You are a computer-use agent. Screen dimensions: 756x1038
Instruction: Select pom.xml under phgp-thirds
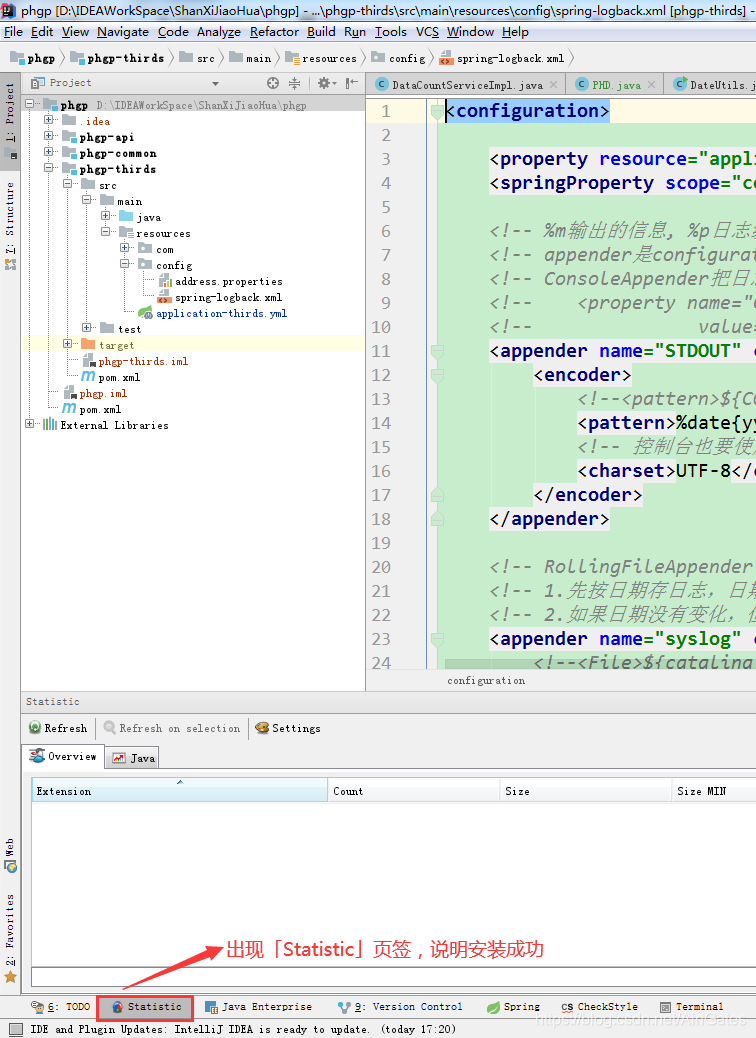(111, 377)
